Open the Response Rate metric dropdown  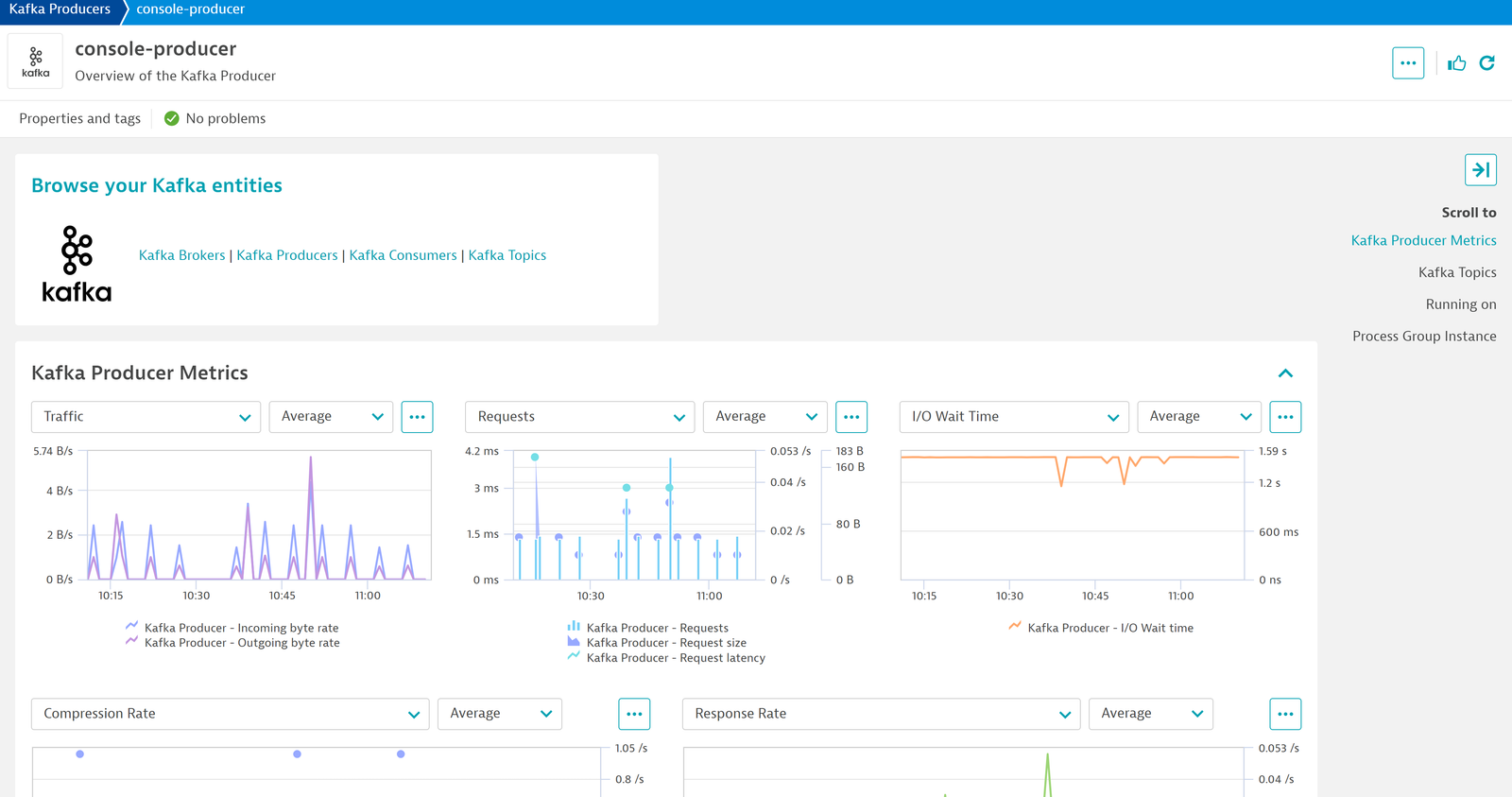(882, 714)
